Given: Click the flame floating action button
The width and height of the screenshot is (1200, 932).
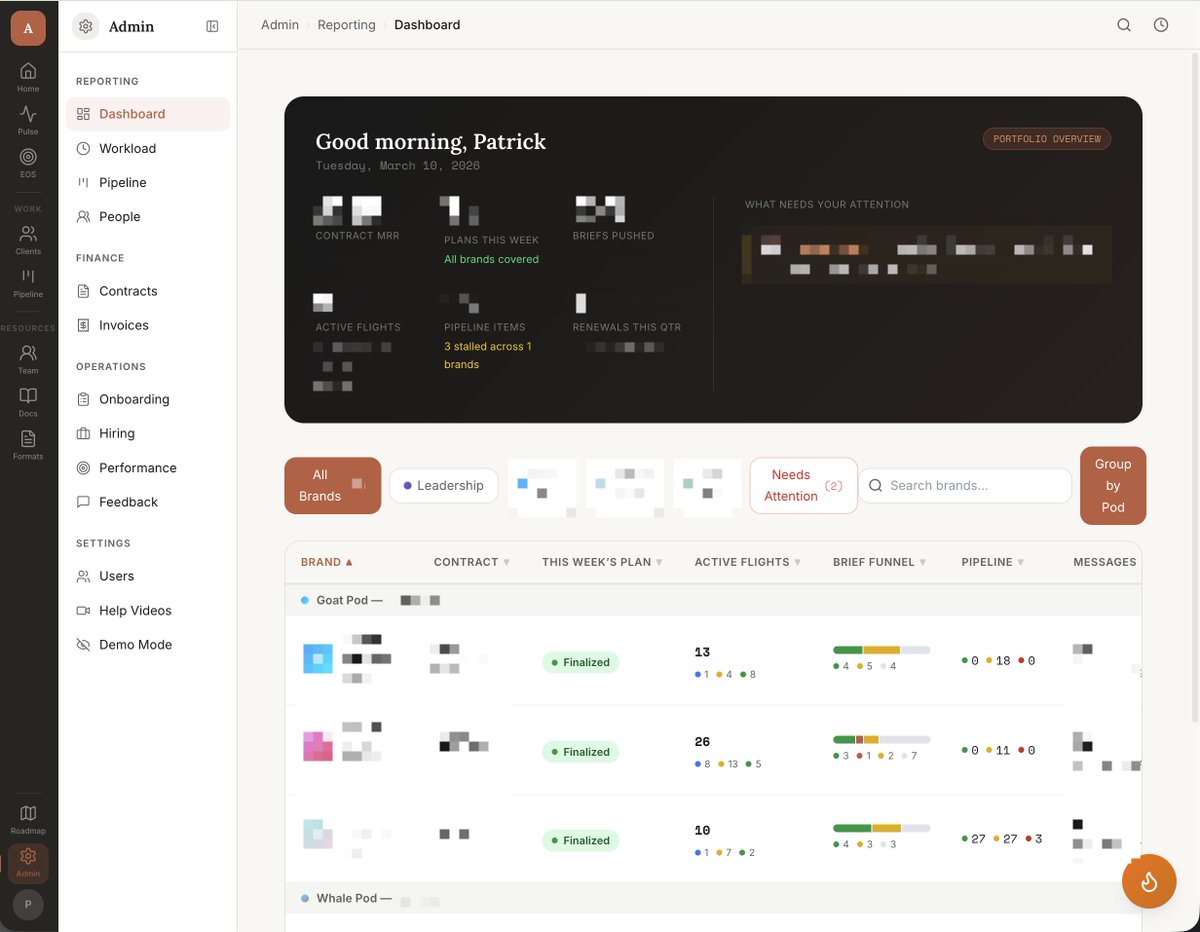Looking at the screenshot, I should pos(1149,881).
